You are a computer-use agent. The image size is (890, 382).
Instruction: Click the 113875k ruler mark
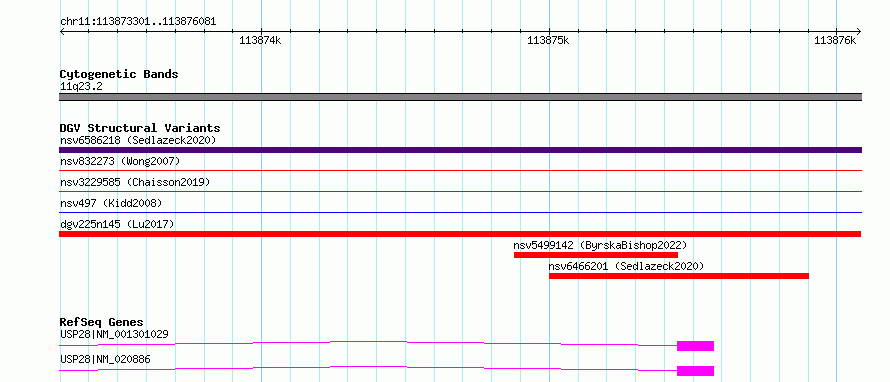pyautogui.click(x=549, y=40)
